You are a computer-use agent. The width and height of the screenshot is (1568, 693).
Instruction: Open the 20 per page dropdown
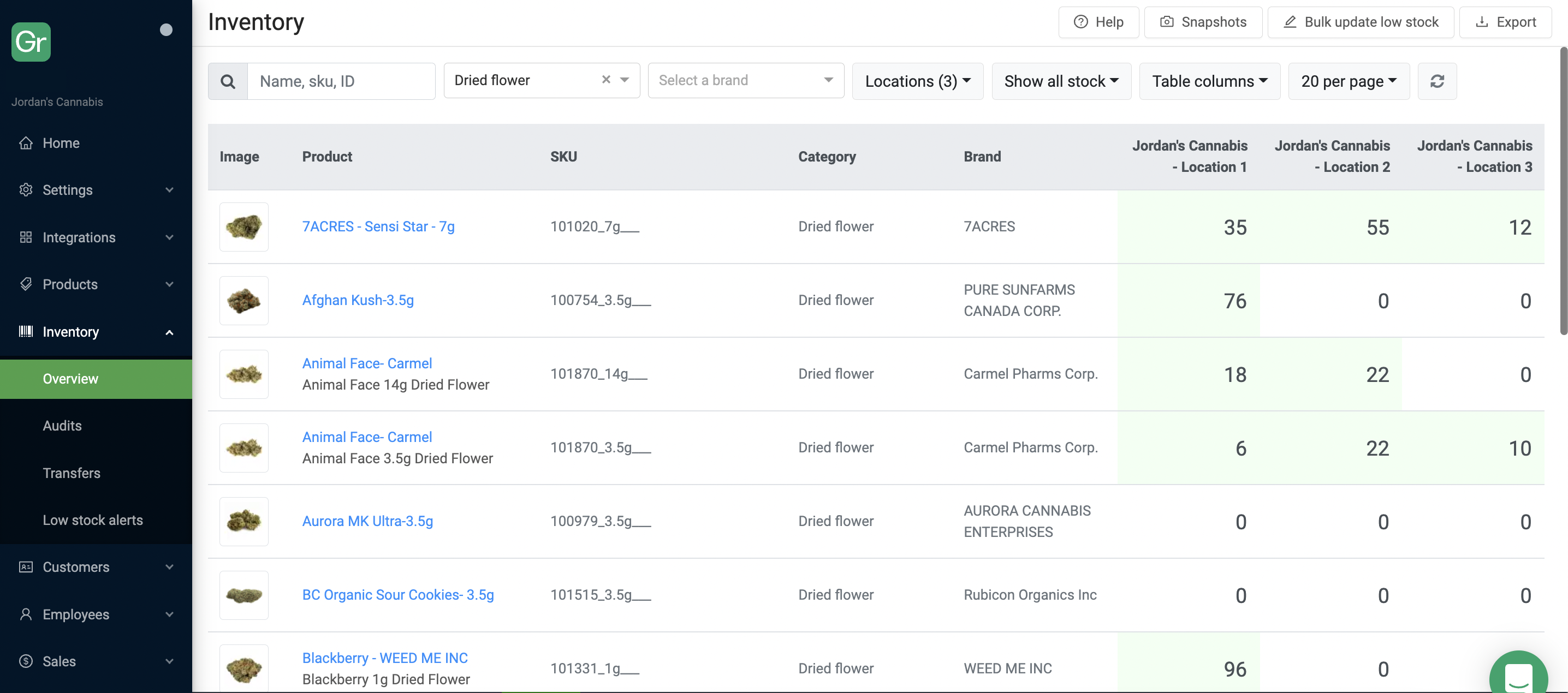[1349, 81]
